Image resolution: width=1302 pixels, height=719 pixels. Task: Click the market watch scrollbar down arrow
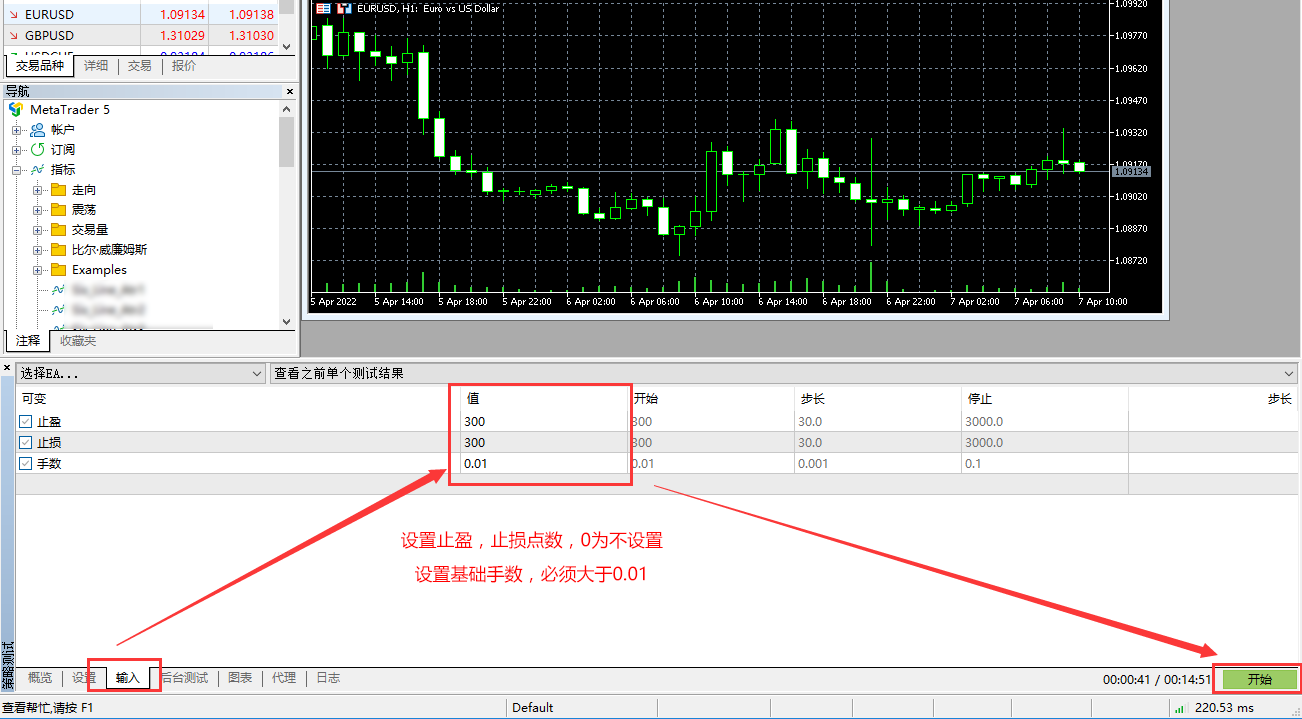pos(287,46)
